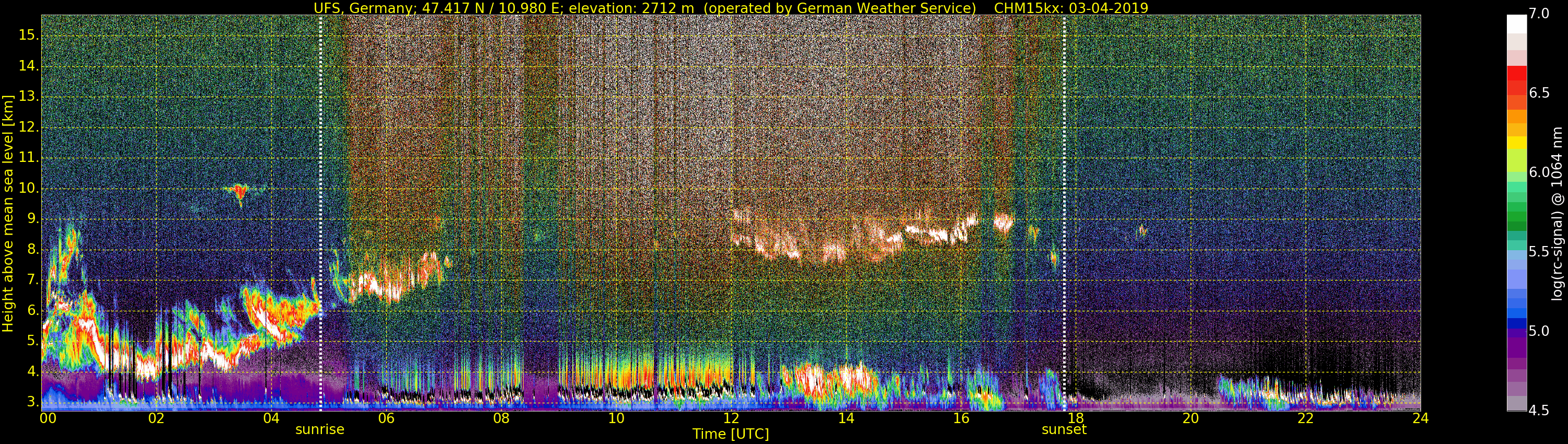The image size is (1568, 444).
Task: Click the "6.0" colorbar tick label
Action: (x=1539, y=172)
